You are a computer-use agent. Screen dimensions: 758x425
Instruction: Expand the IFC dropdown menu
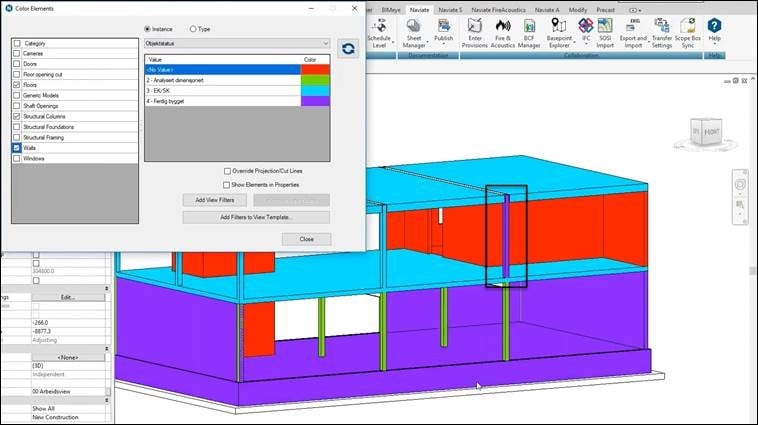[587, 28]
